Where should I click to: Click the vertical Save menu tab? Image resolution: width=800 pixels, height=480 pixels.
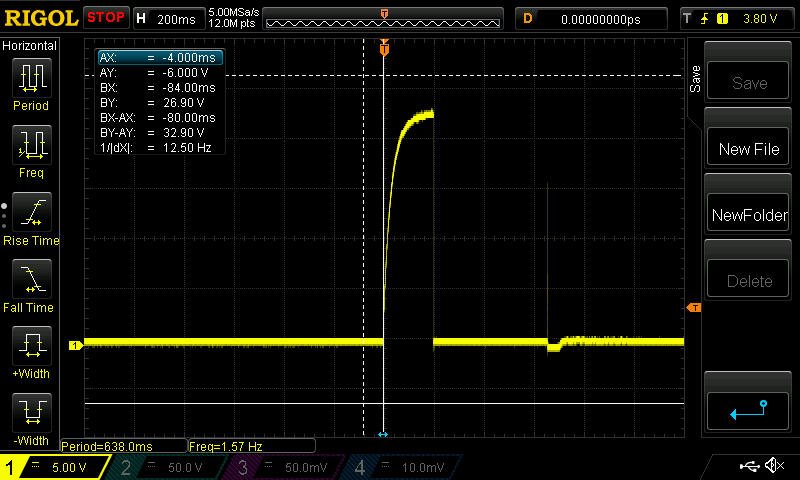point(695,80)
